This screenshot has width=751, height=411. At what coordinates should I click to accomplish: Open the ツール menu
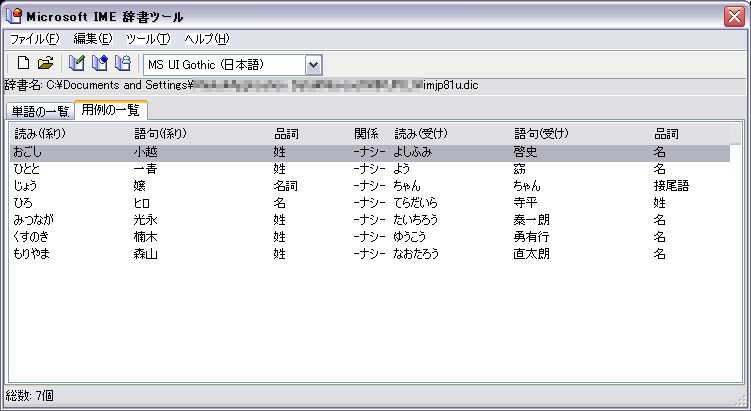point(148,39)
